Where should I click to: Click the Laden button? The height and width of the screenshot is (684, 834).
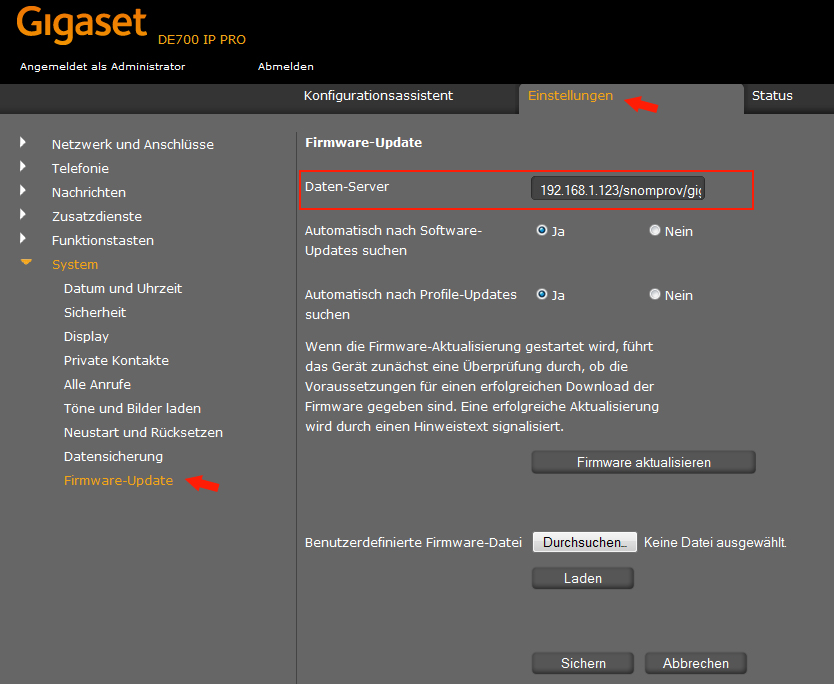coord(582,578)
